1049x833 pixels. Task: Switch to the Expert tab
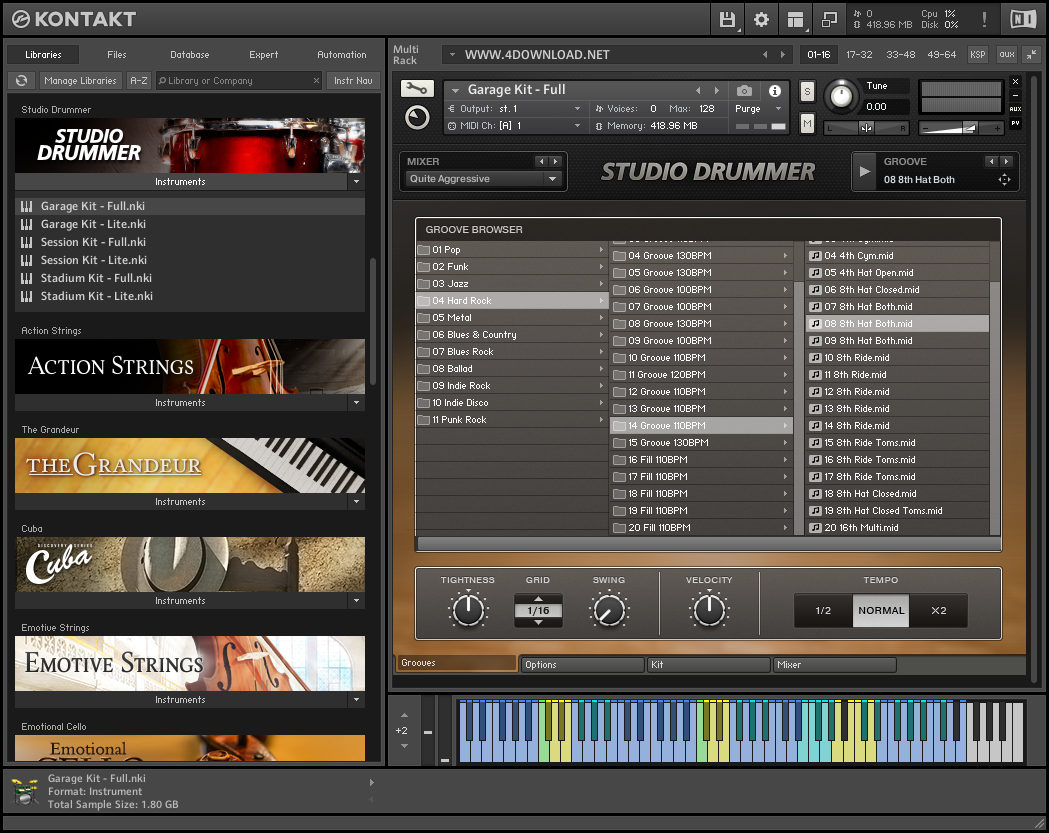click(263, 54)
